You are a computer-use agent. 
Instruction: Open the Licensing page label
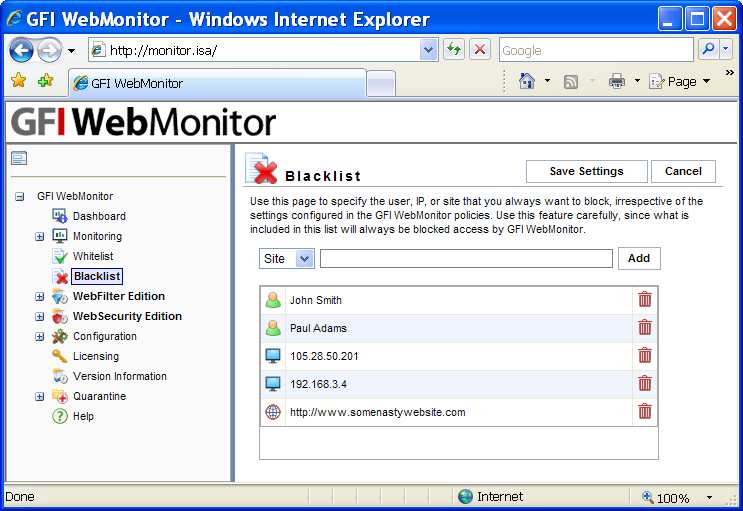pos(96,356)
